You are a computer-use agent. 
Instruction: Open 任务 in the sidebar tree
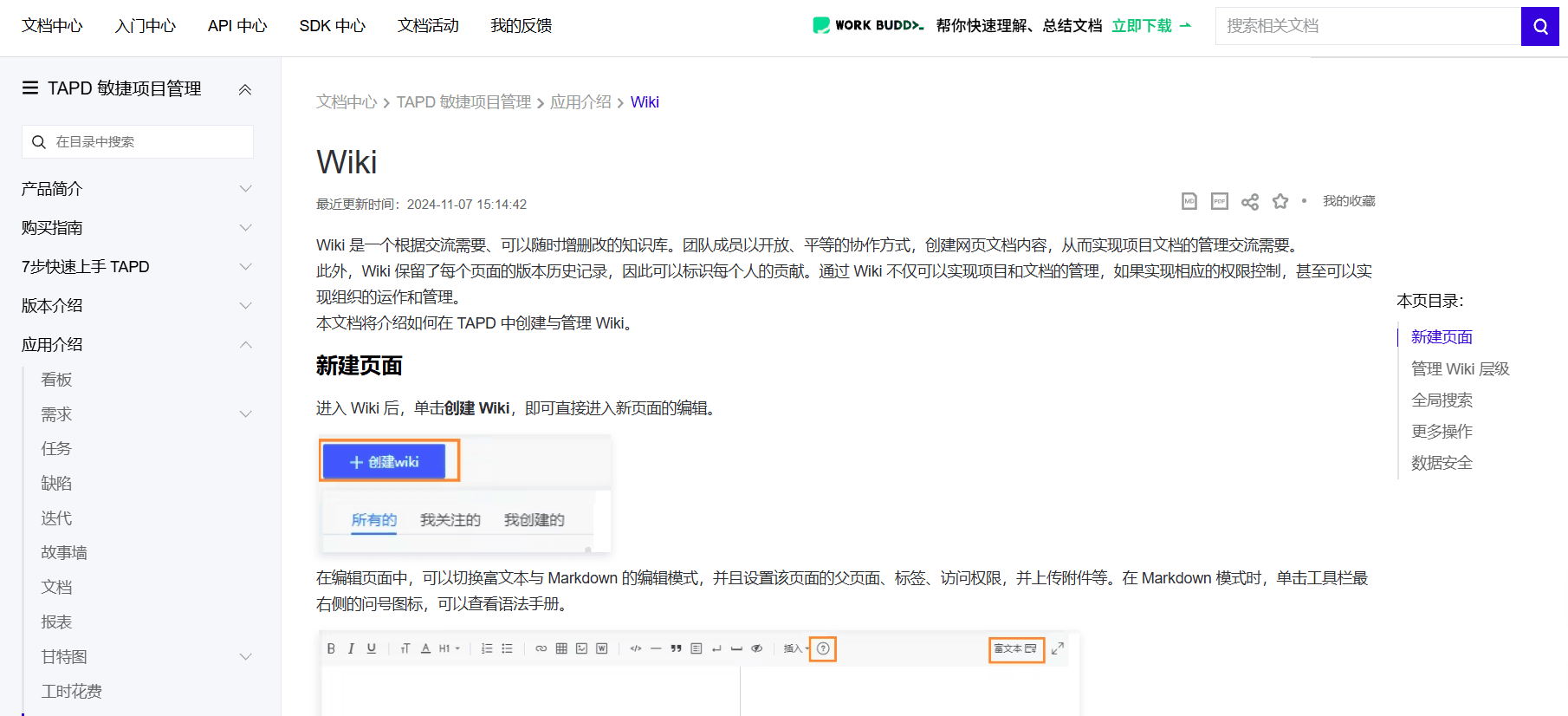click(56, 449)
